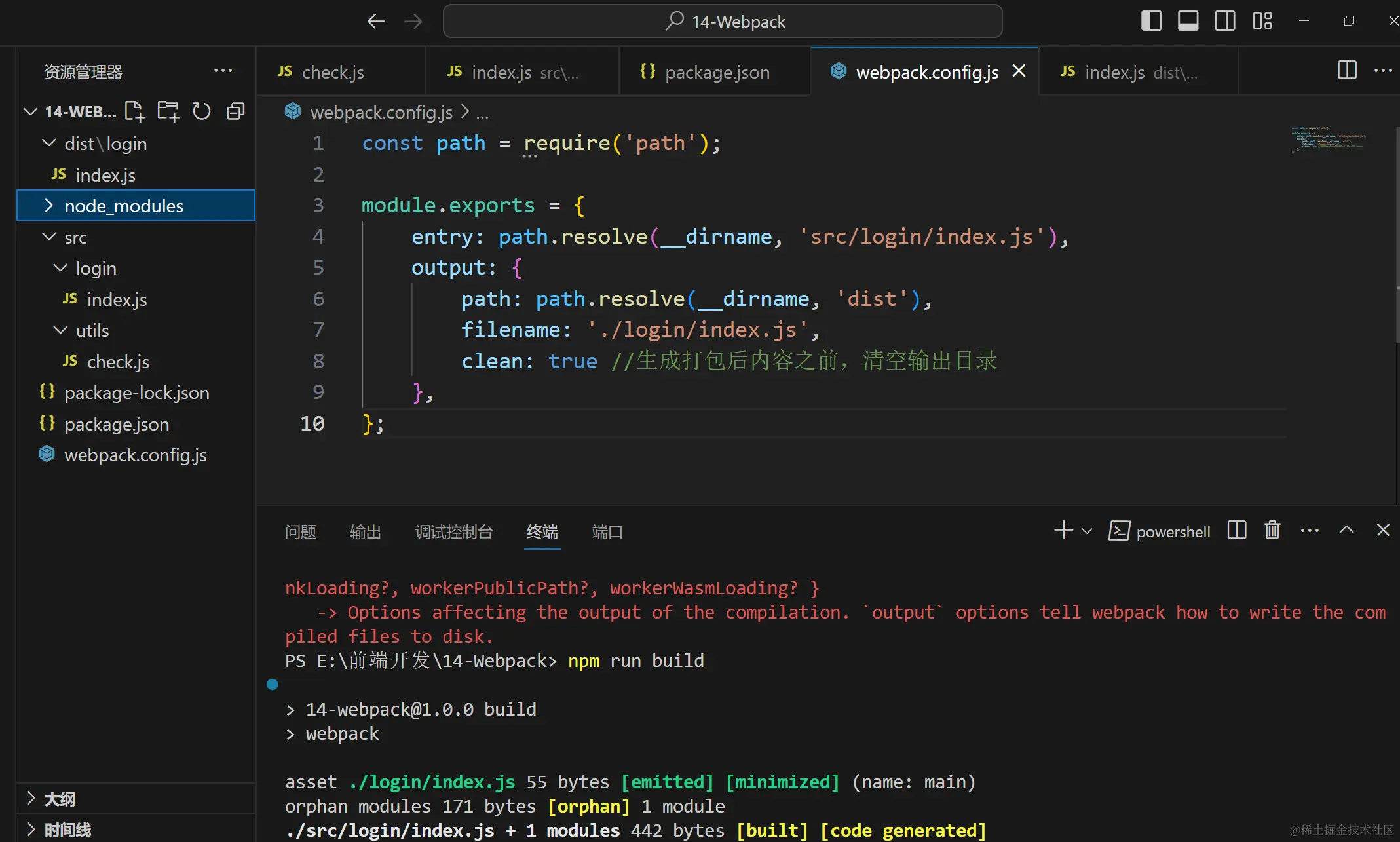Collapse the 14-WEB root folder
This screenshot has height=842, width=1400.
click(x=30, y=111)
